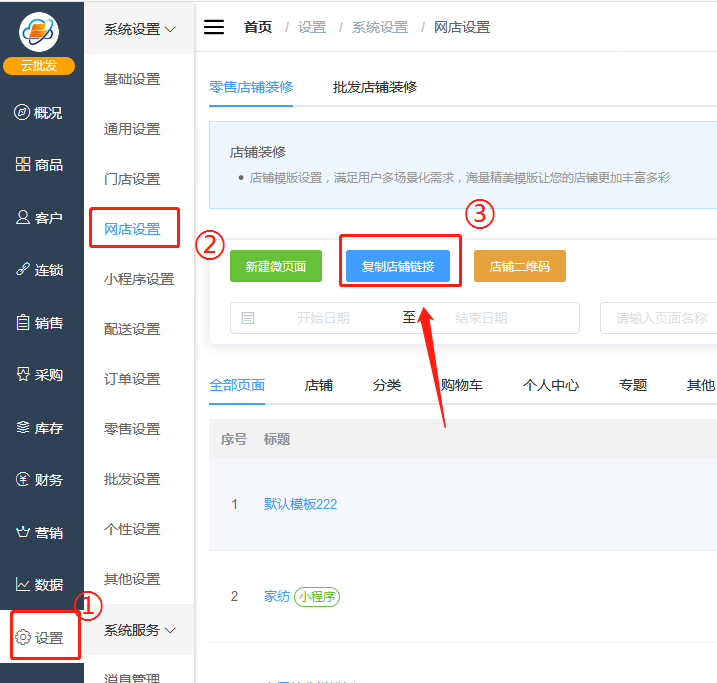
Task: Open the 客户 customers sidebar icon
Action: pyautogui.click(x=22, y=217)
